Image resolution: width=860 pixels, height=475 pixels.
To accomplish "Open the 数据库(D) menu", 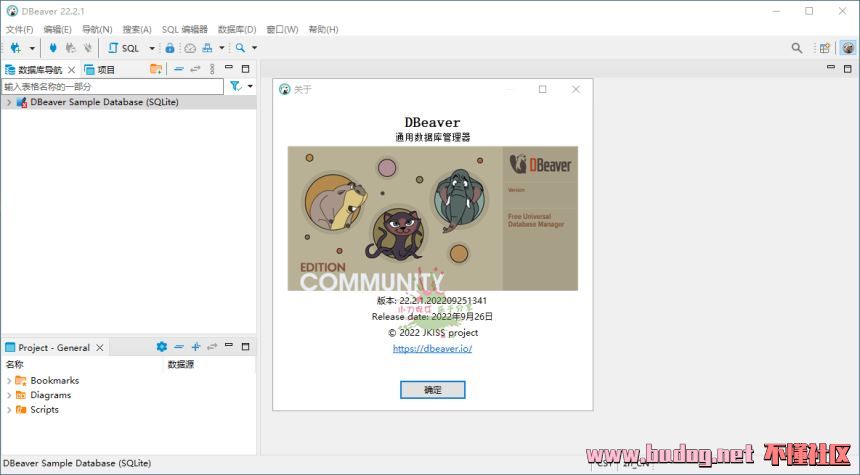I will [x=237, y=29].
